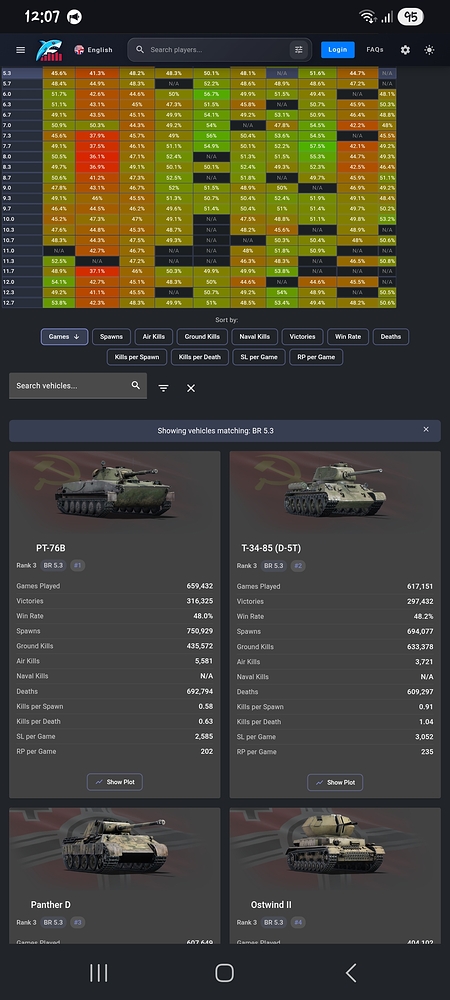Open the settings gear icon
This screenshot has height=1000, width=450.
click(405, 50)
